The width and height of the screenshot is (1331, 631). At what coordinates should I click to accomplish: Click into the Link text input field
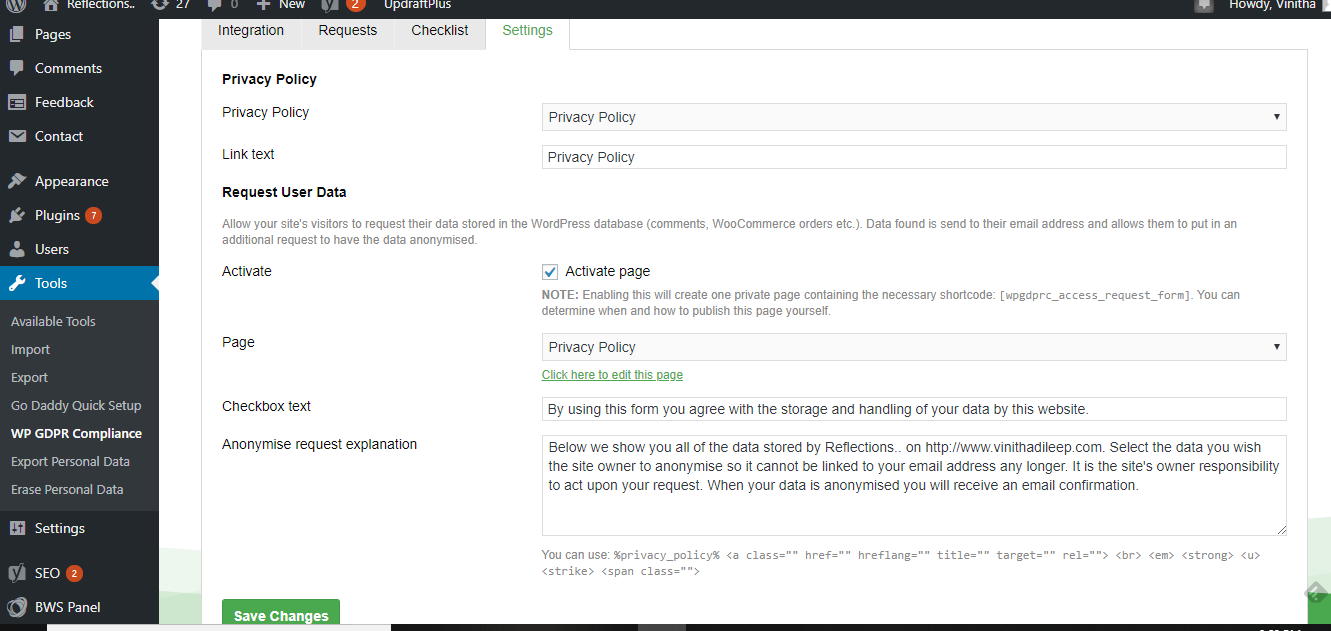point(913,157)
